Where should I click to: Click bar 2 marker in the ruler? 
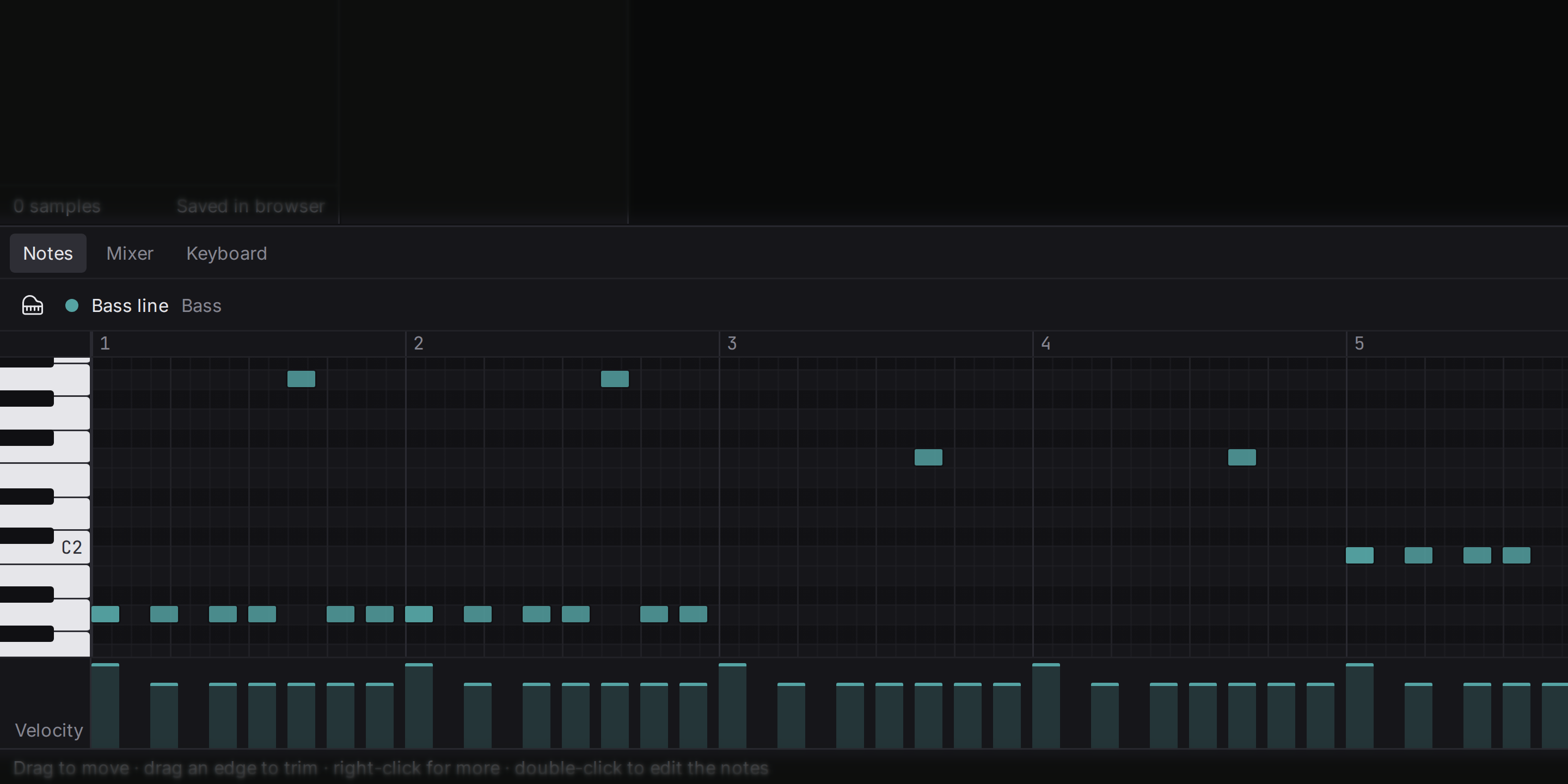pyautogui.click(x=418, y=344)
